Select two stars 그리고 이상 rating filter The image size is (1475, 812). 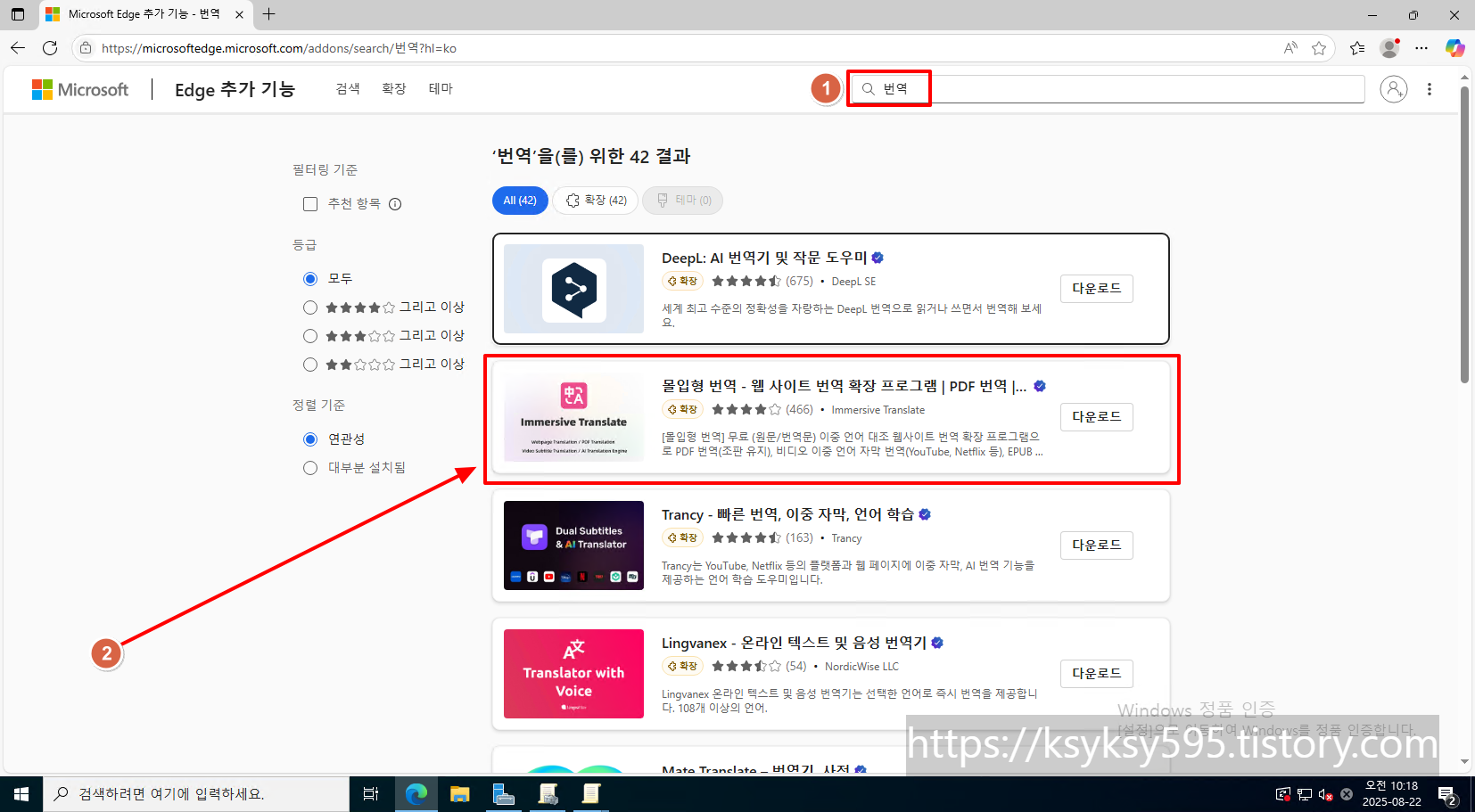click(x=310, y=365)
